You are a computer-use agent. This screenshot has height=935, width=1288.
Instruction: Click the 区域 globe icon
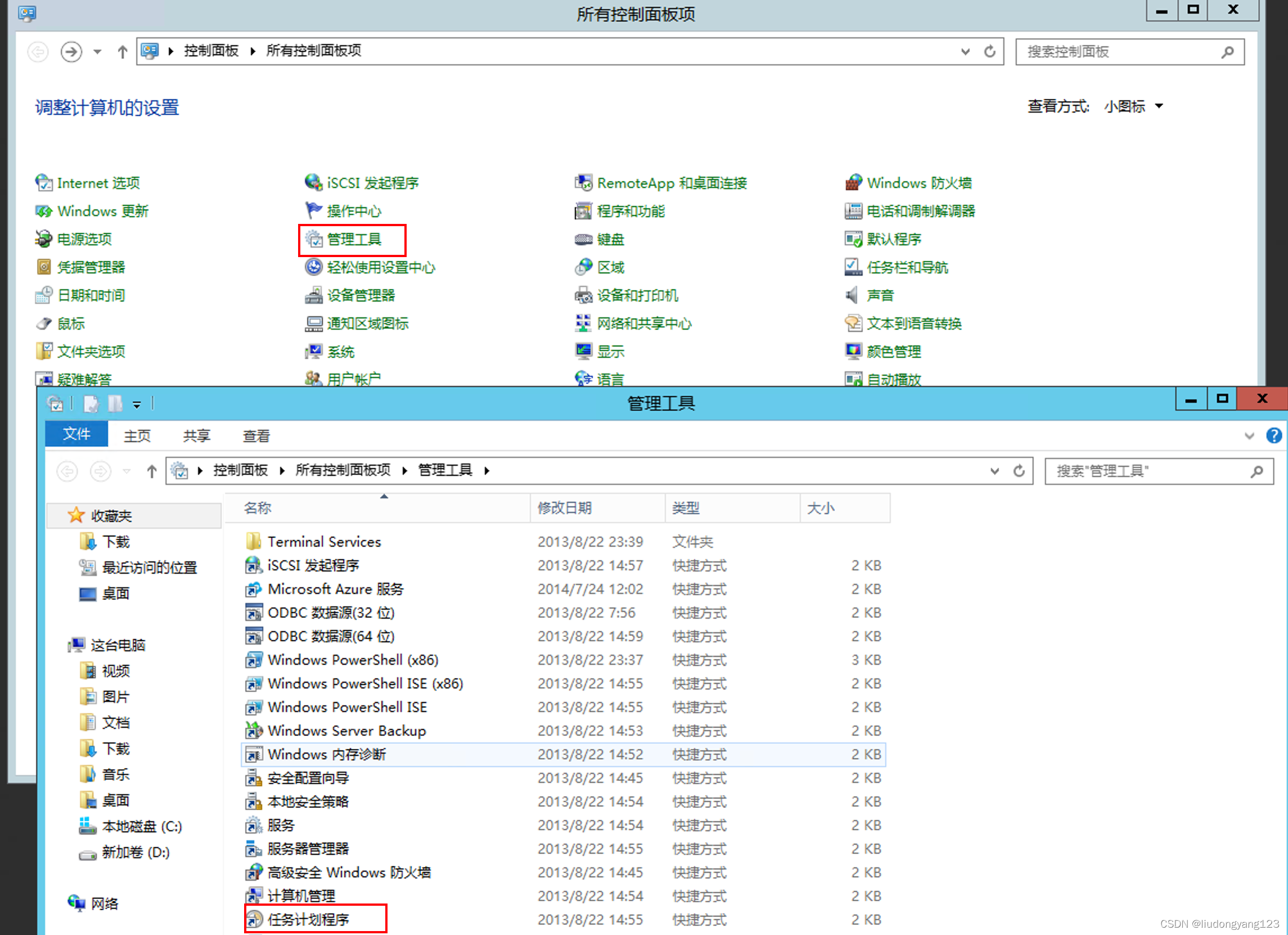tap(583, 267)
